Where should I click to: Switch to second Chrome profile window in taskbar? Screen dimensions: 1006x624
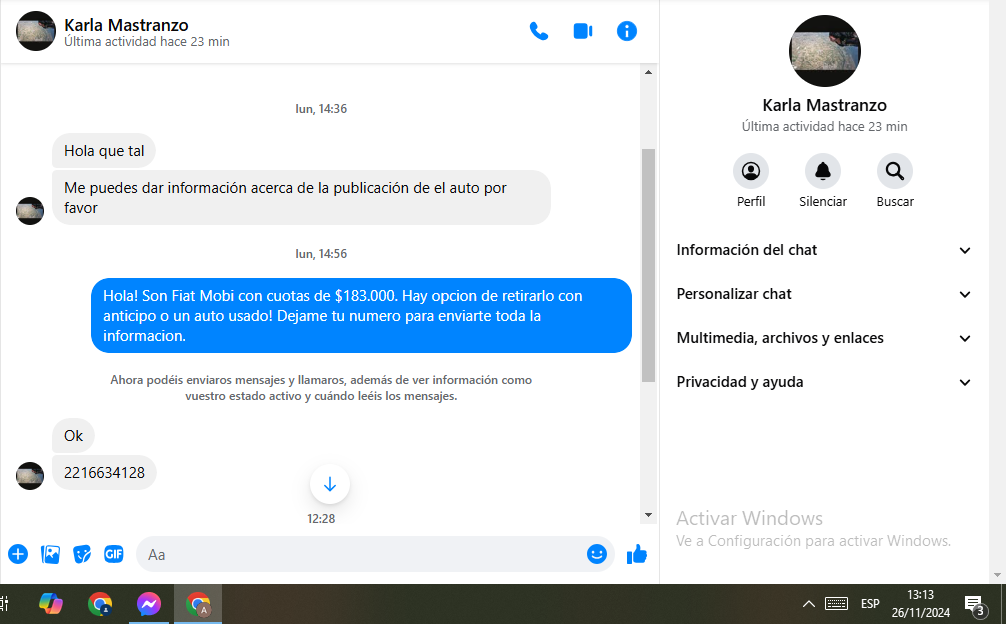pyautogui.click(x=198, y=604)
